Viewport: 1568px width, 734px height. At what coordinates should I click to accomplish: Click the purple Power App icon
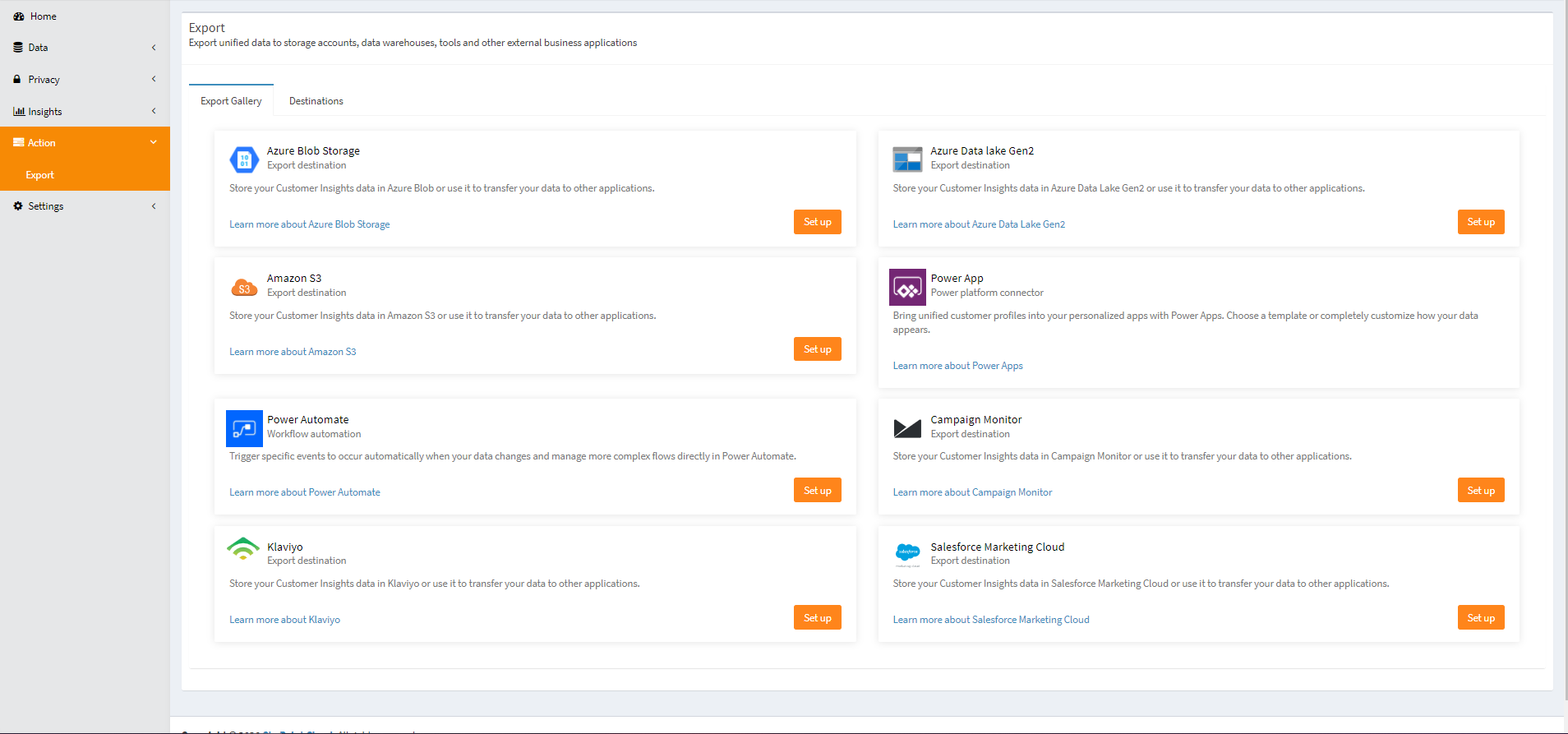(x=907, y=288)
